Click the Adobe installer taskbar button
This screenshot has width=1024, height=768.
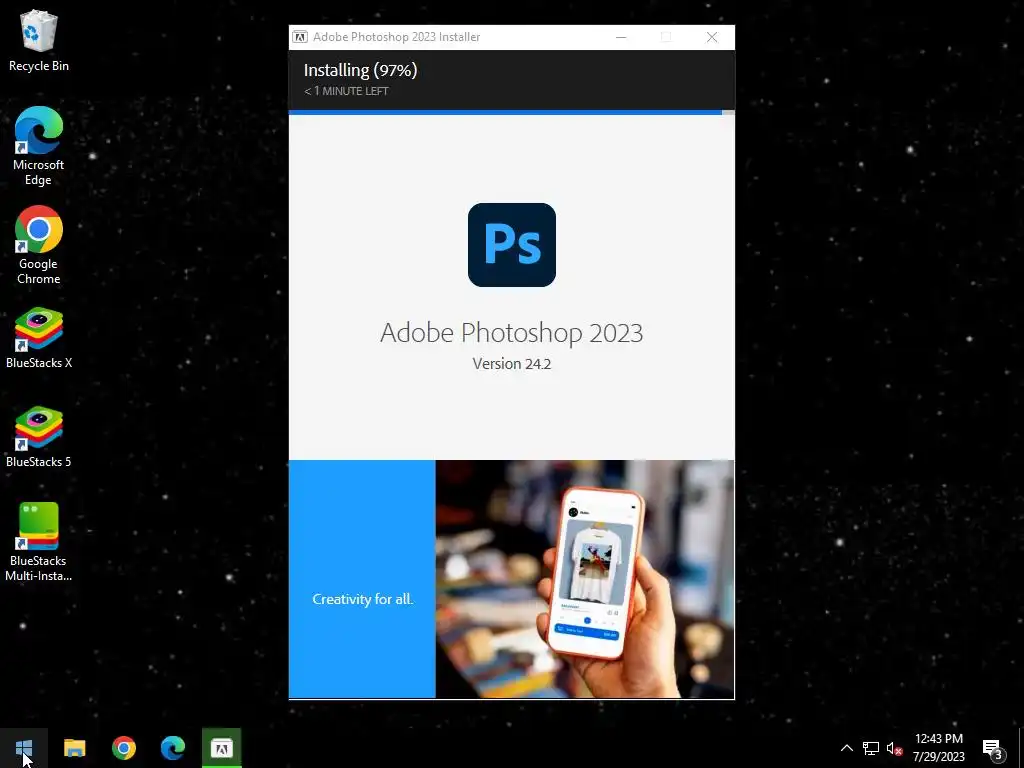221,748
